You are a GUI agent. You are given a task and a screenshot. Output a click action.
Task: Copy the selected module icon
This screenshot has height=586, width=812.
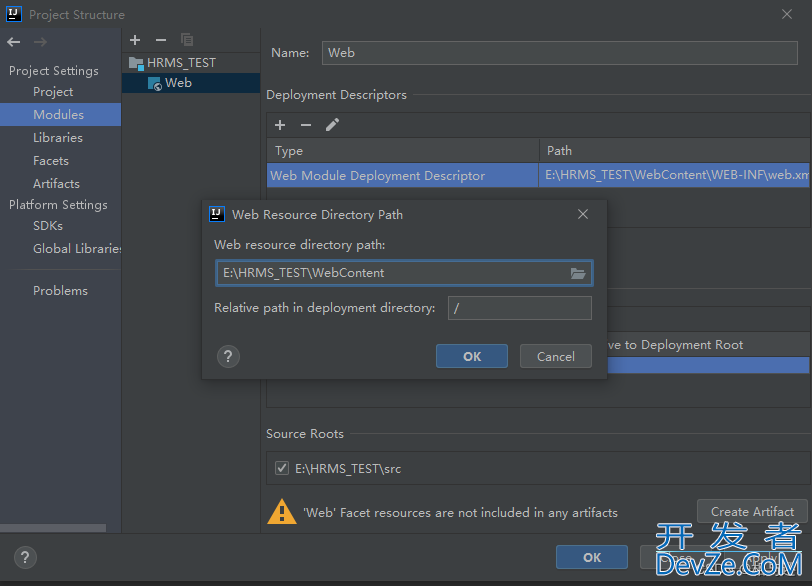click(187, 40)
